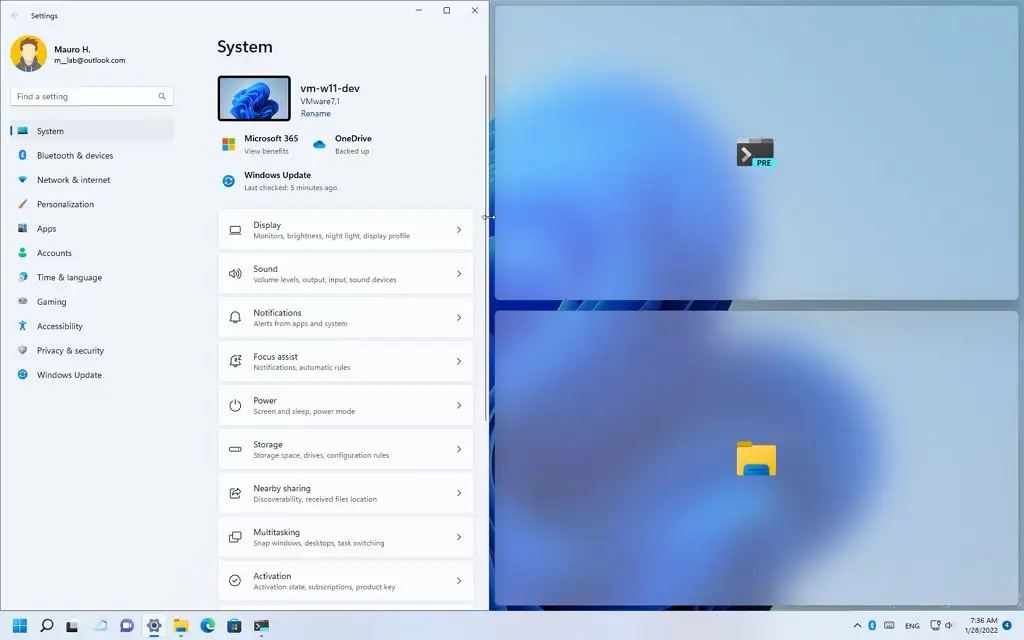This screenshot has height=640, width=1024.
Task: Open Bluetooth & devices settings
Action: (x=75, y=156)
